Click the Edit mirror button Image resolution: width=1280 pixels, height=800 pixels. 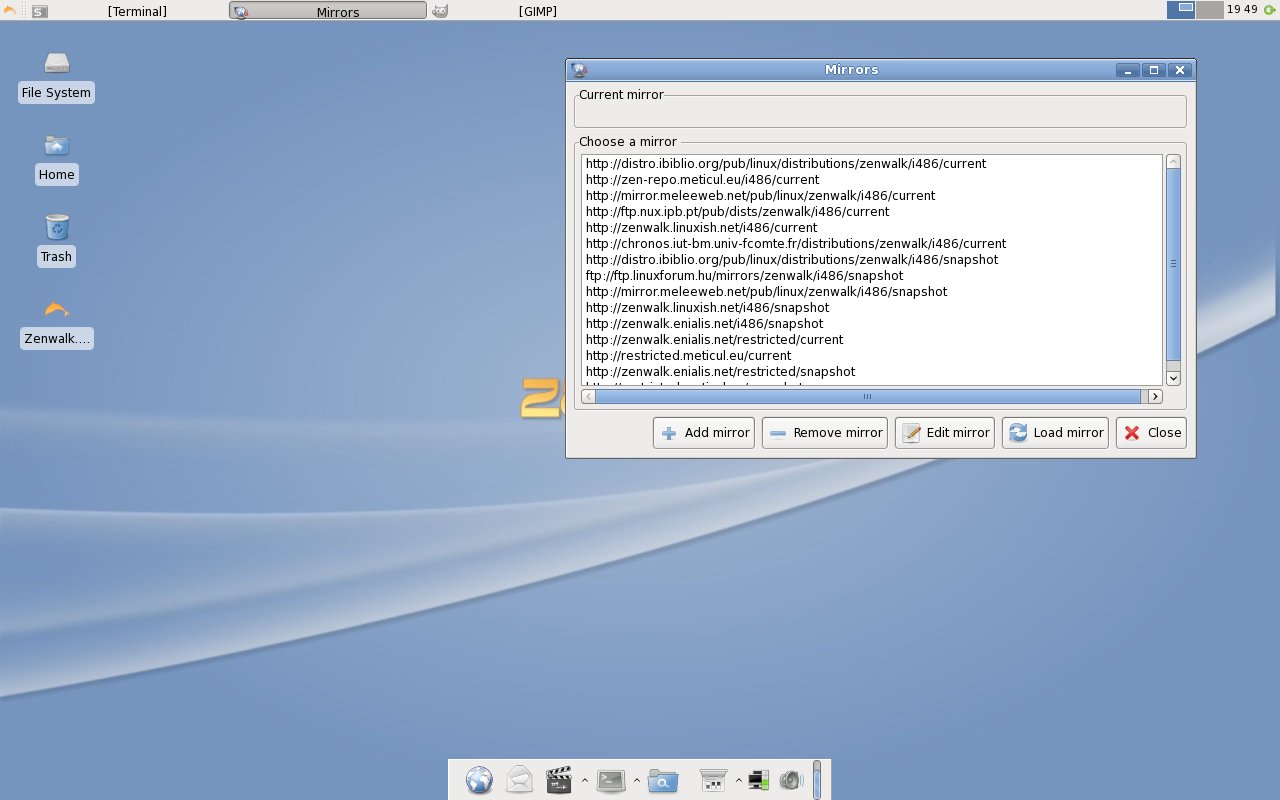[x=945, y=433]
